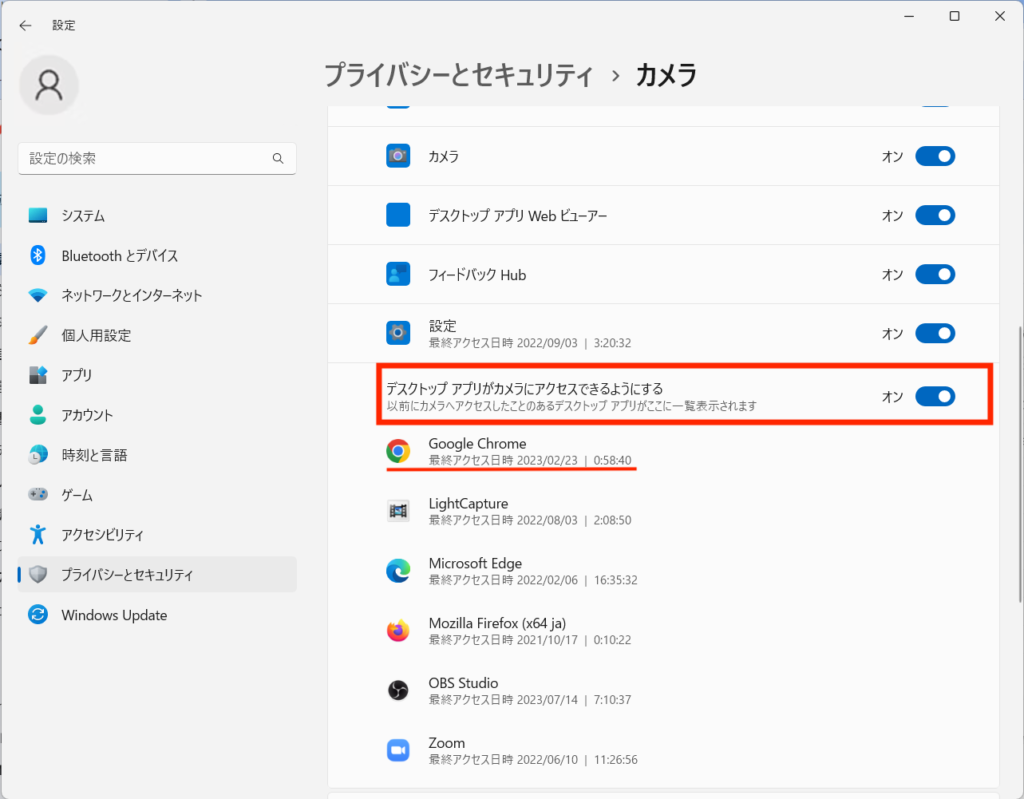The image size is (1024, 799).
Task: Click the LightCapture app icon
Action: coord(398,511)
